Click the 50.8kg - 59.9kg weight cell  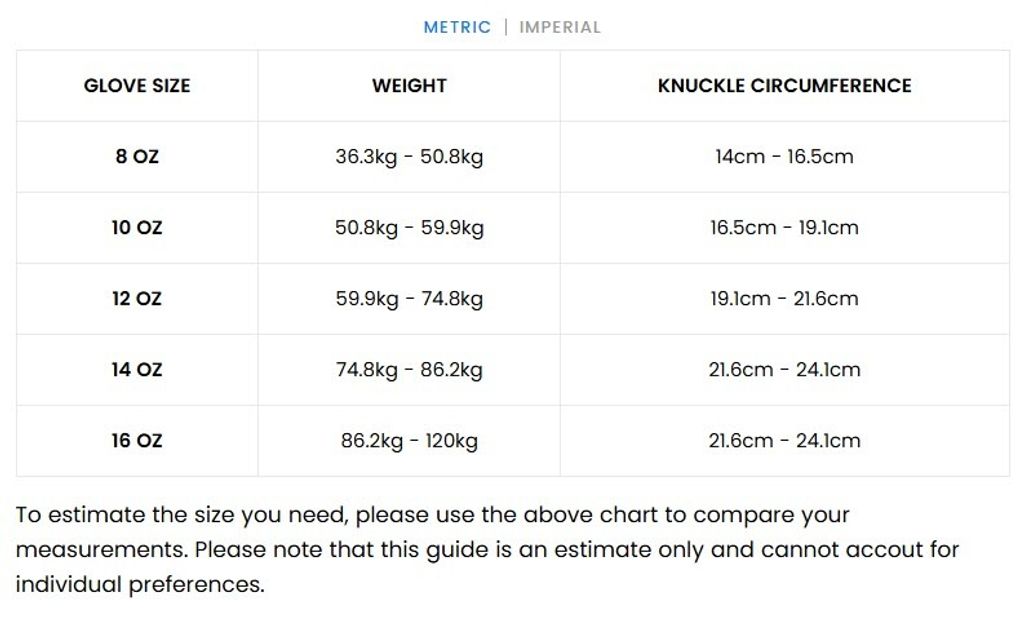coord(408,227)
